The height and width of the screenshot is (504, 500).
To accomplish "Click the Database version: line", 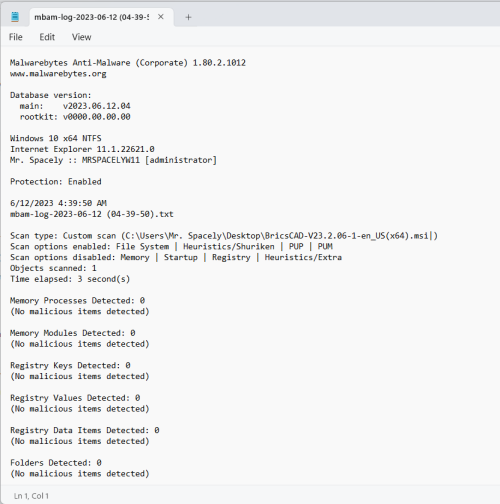I will [x=51, y=95].
